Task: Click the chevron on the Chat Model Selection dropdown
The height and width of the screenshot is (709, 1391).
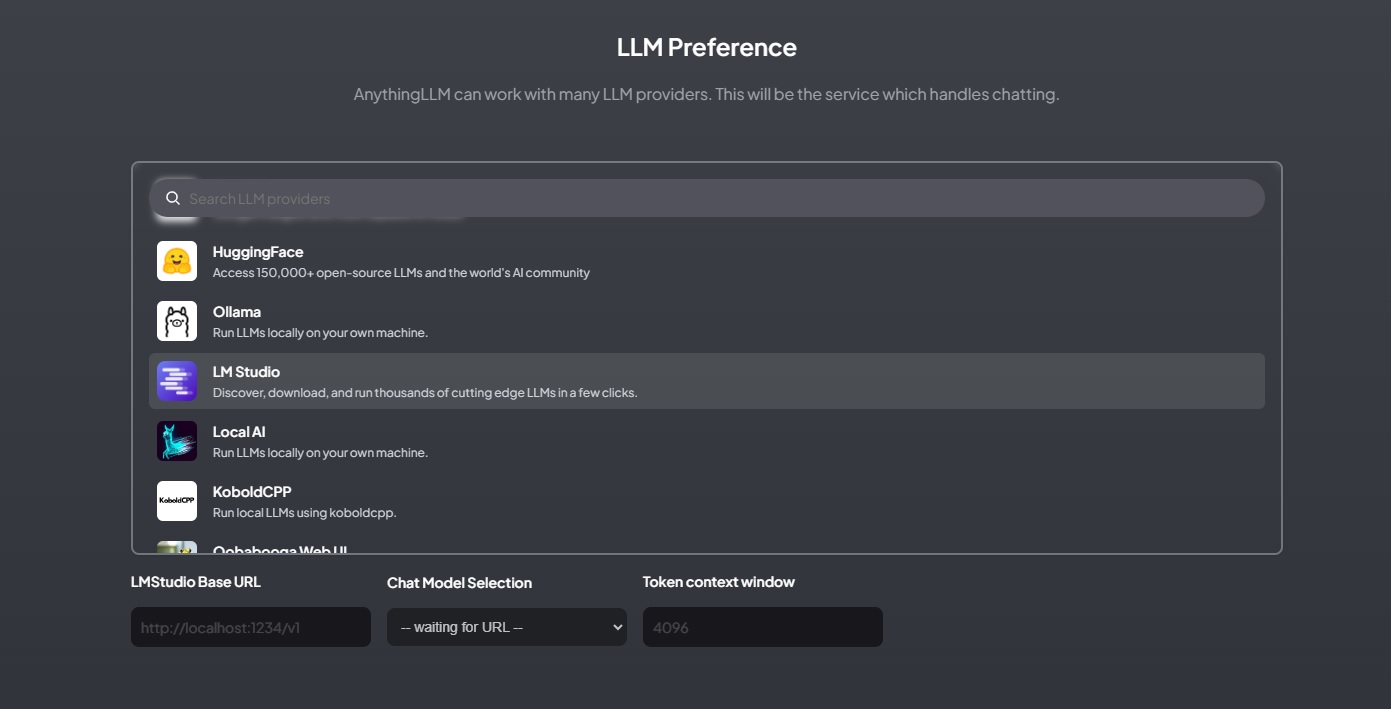Action: (x=617, y=627)
